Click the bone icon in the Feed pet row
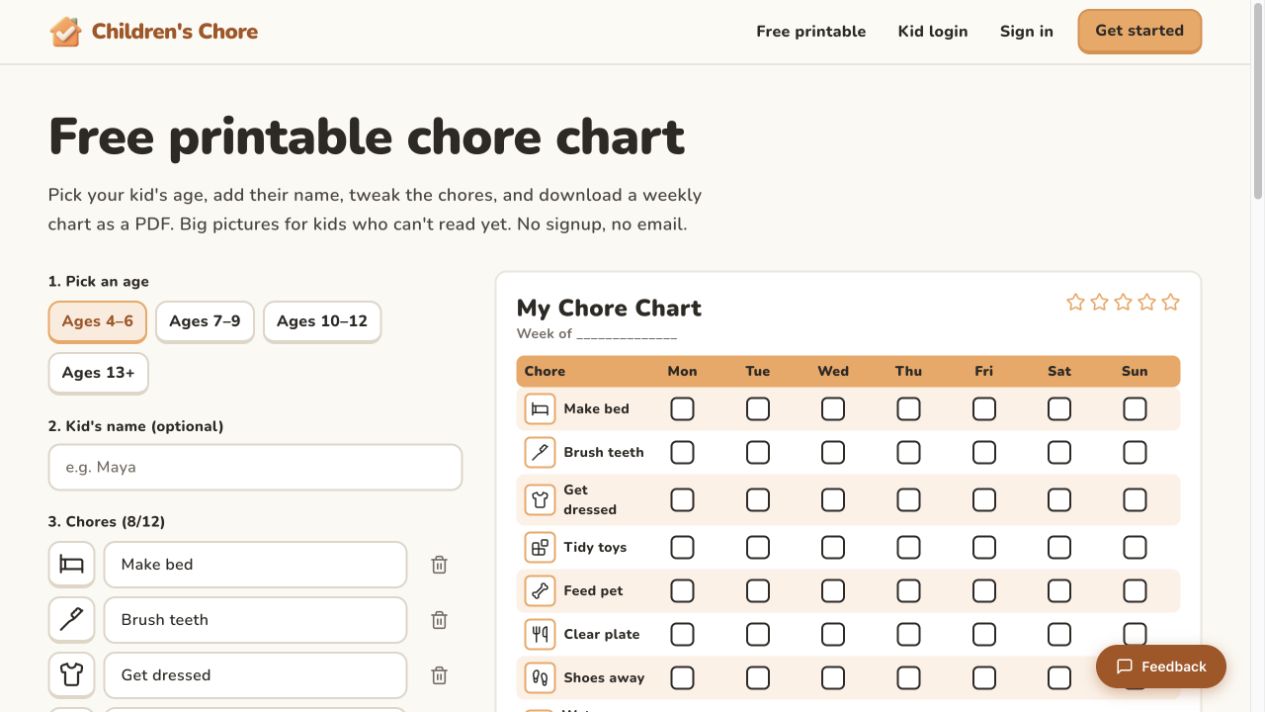Screen dimensions: 1265x712 (x=540, y=591)
